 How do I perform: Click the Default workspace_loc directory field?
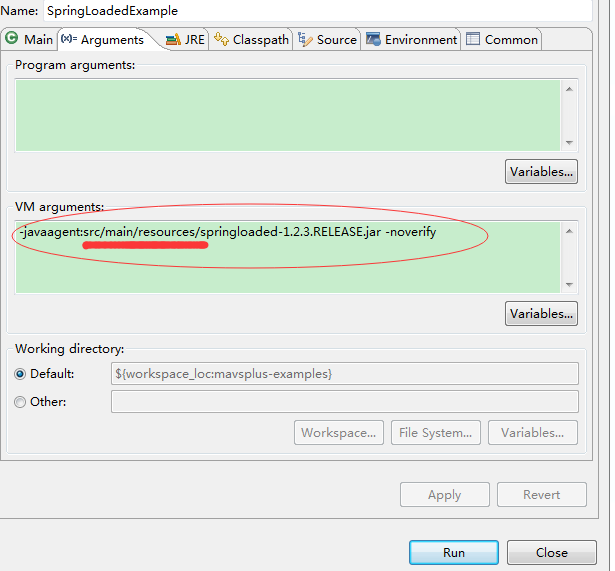344,373
